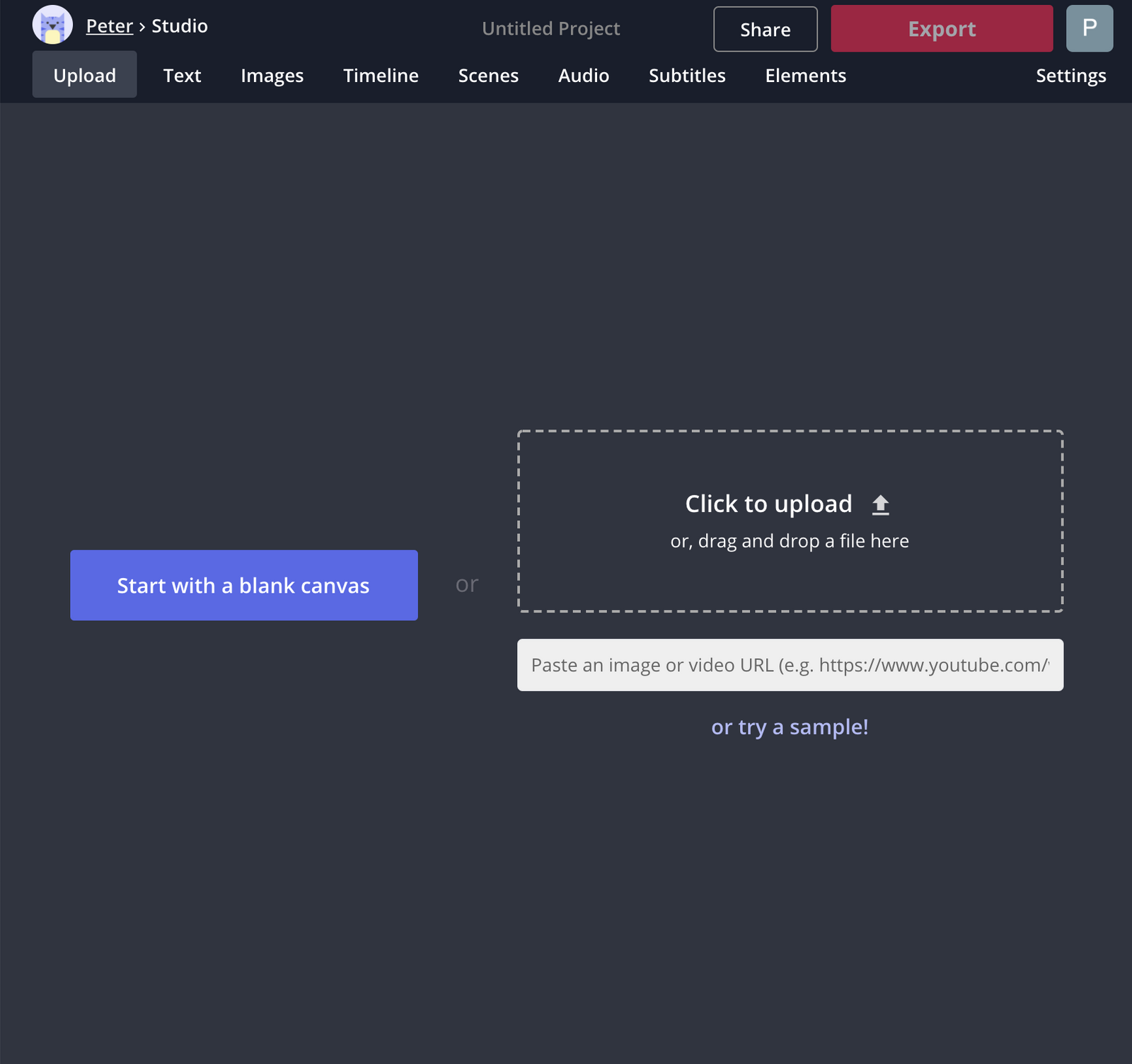Click the Export button
This screenshot has width=1132, height=1064.
pos(941,29)
